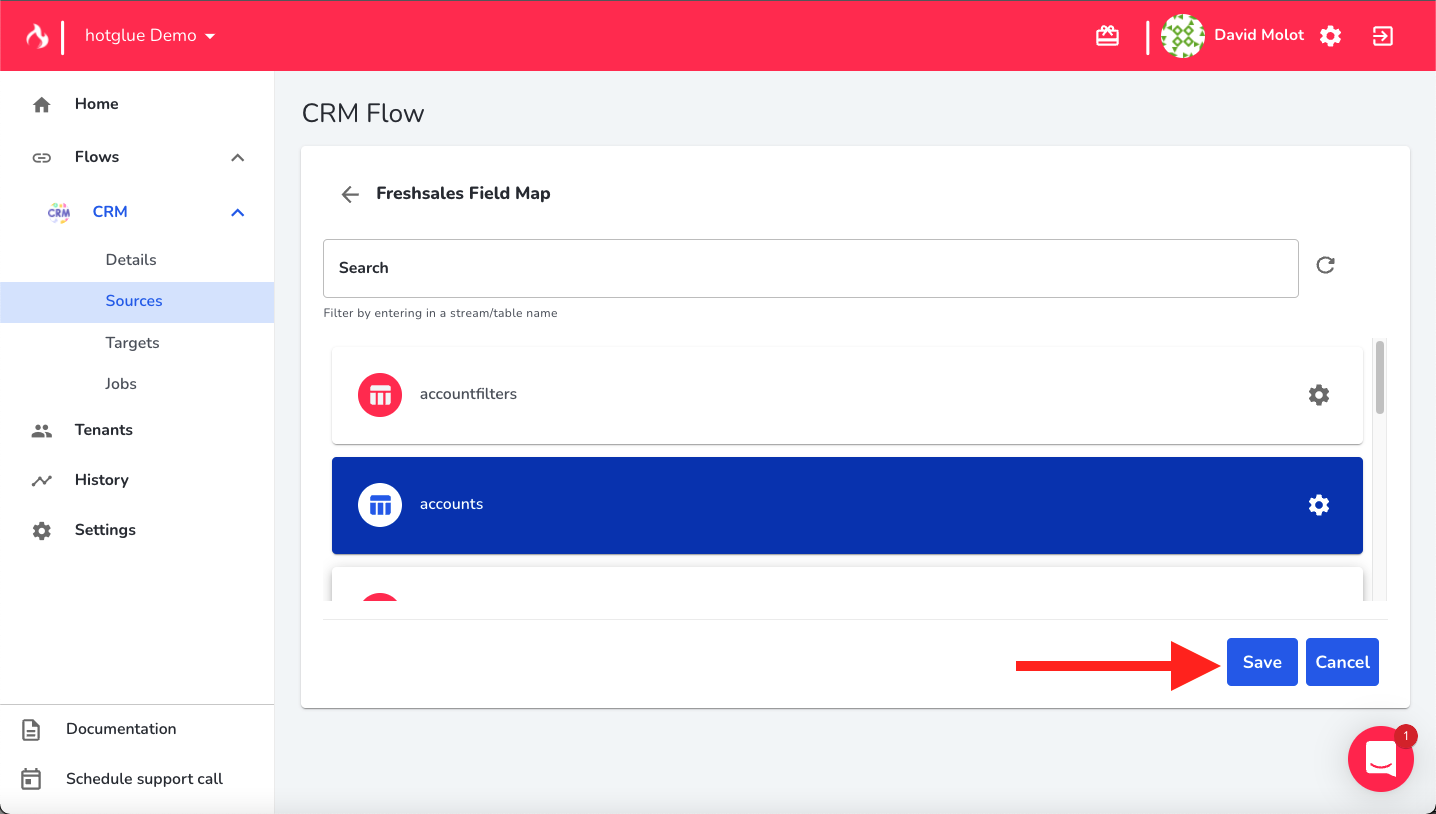This screenshot has width=1436, height=814.
Task: Open the Jobs page
Action: [121, 384]
